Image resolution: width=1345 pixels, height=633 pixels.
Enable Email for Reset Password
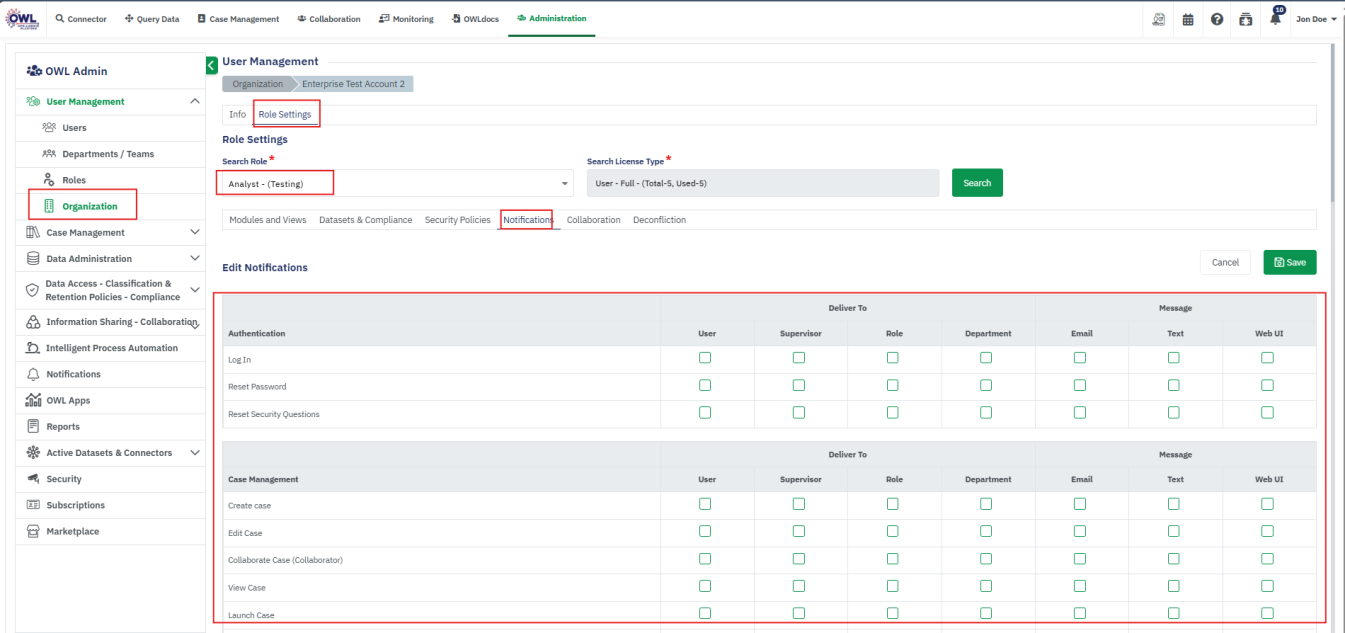click(1080, 385)
